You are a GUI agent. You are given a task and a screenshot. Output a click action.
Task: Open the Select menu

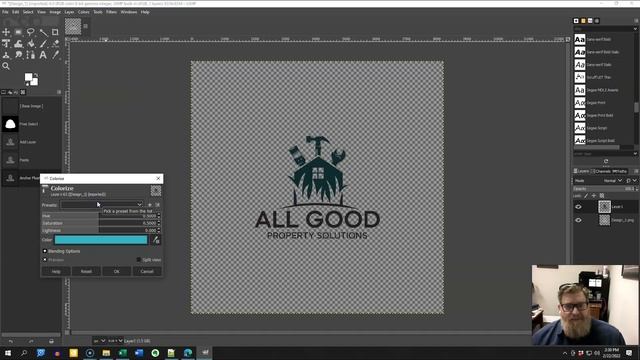coord(28,12)
